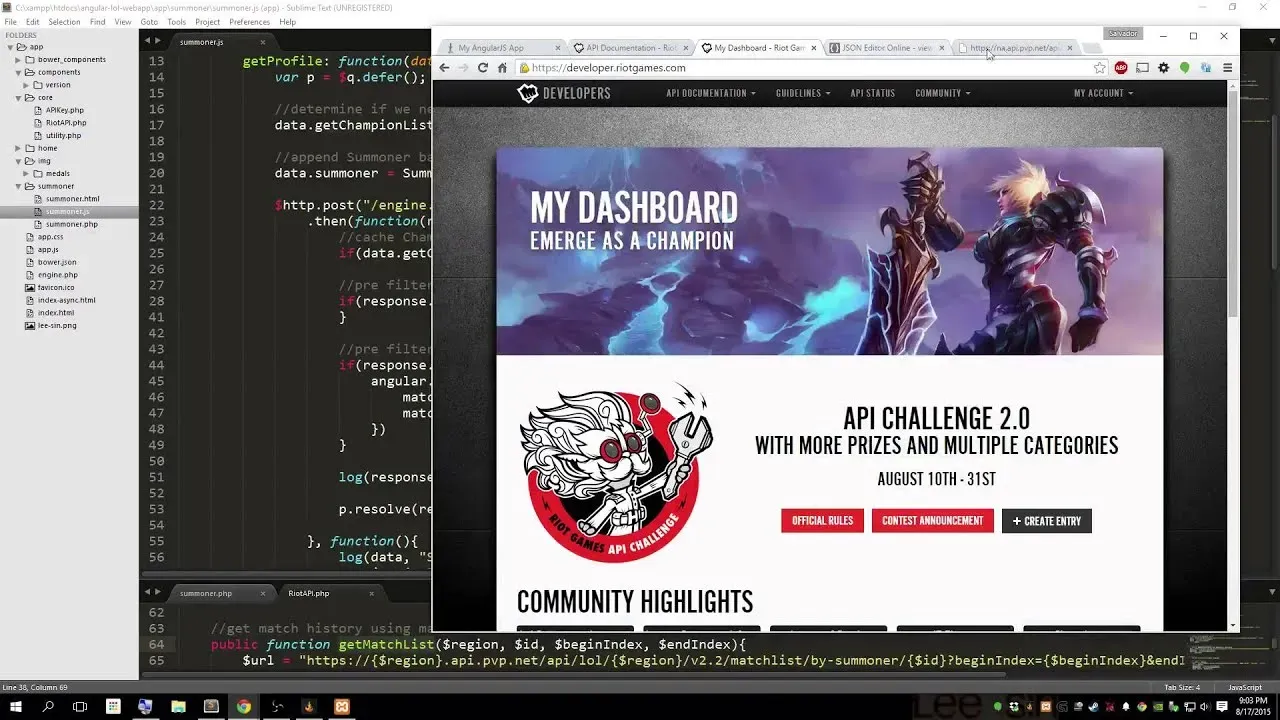This screenshot has height=720, width=1280.
Task: Open utility.php in the sidebar
Action: 63,135
